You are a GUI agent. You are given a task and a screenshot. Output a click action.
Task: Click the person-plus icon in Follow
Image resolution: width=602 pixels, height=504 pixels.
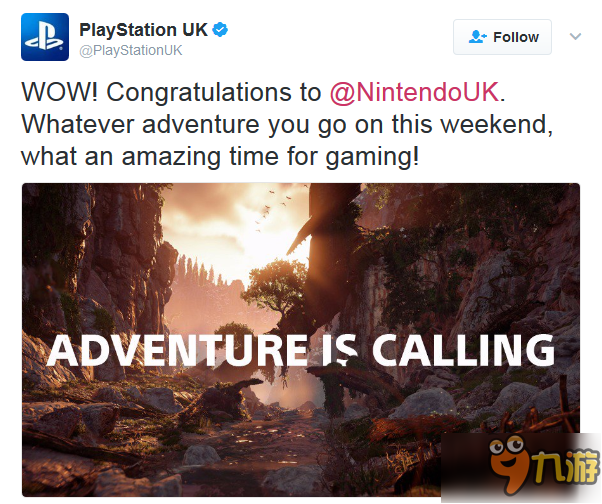coord(478,37)
